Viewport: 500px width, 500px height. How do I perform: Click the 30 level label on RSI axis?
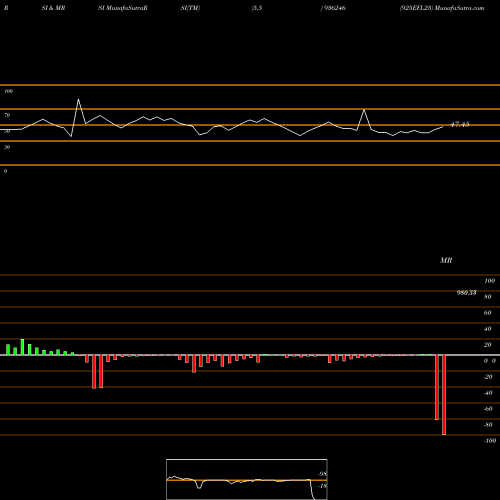pyautogui.click(x=7, y=147)
